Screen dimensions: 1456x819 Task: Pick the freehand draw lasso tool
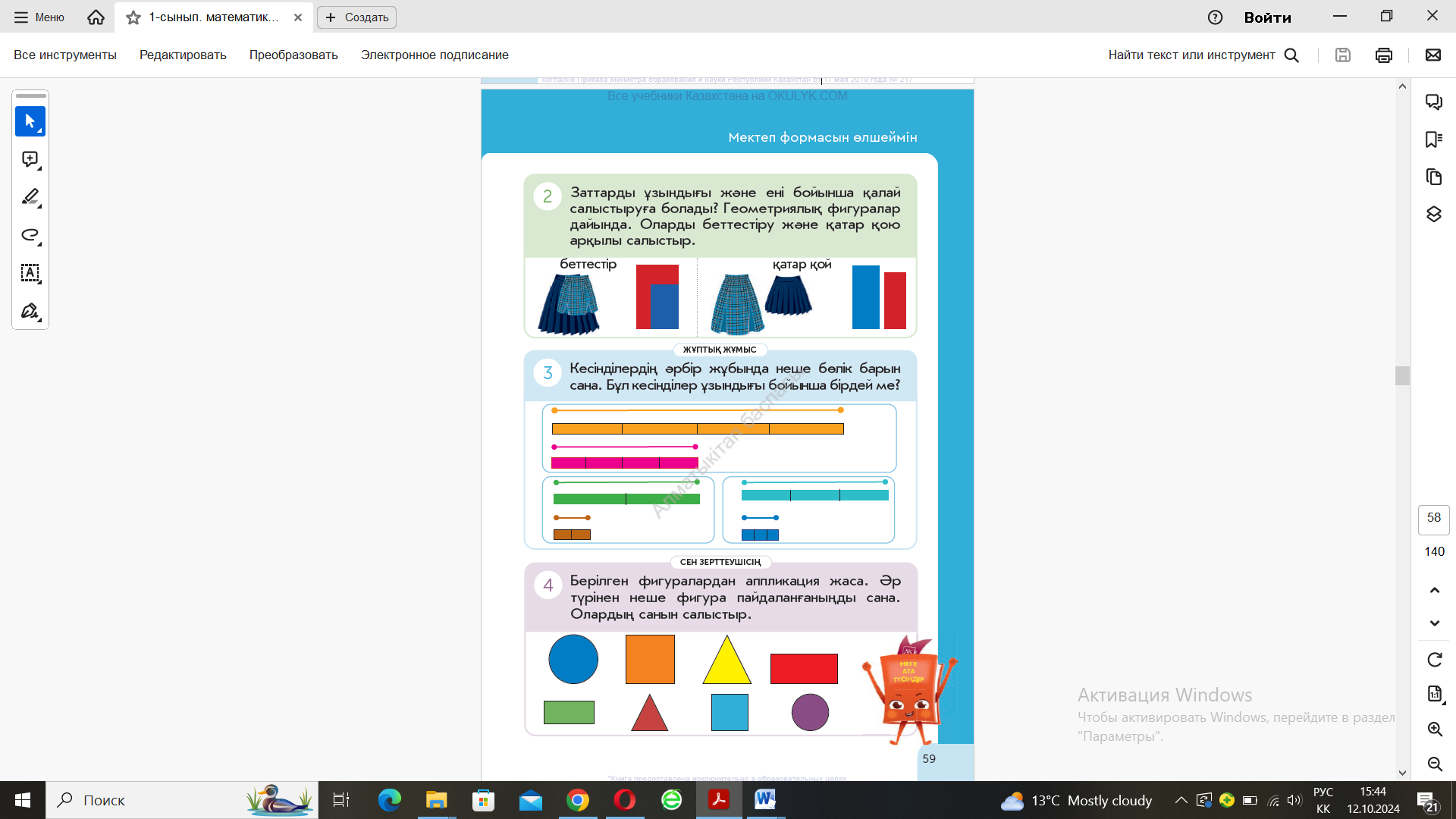[x=30, y=235]
